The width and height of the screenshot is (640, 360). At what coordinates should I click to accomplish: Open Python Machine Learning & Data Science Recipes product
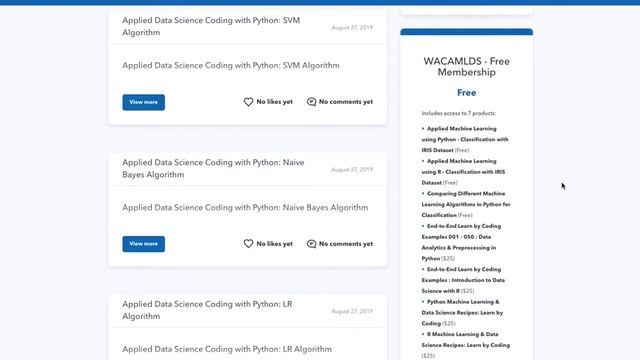coord(462,312)
